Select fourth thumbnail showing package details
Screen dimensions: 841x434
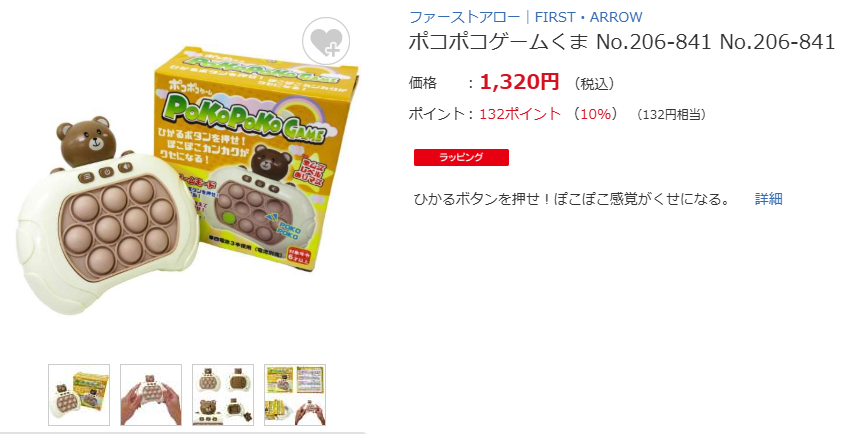(294, 395)
